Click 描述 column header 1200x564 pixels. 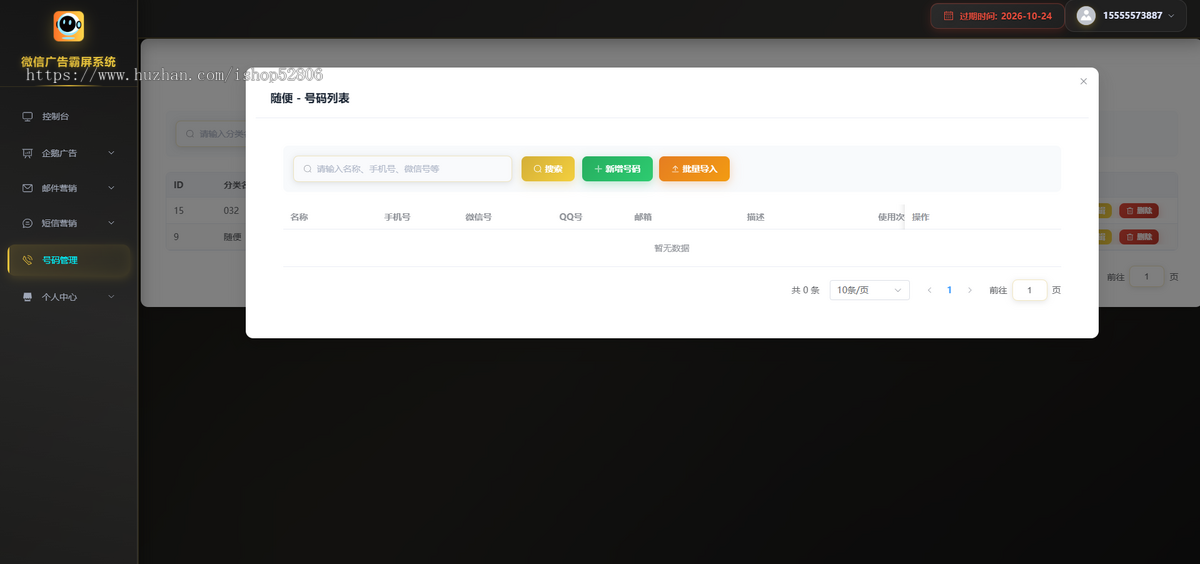click(x=755, y=217)
